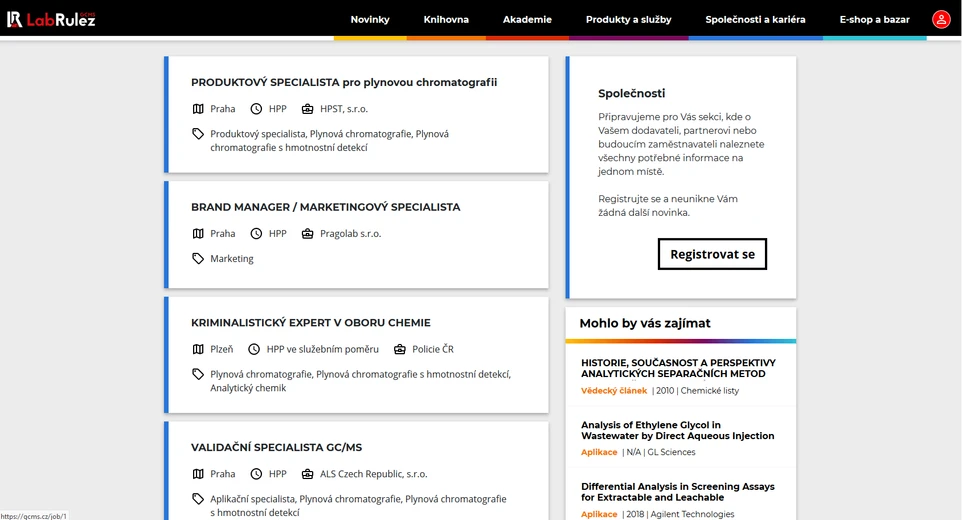
Task: Open E-shop a bazar menu
Action: (874, 19)
